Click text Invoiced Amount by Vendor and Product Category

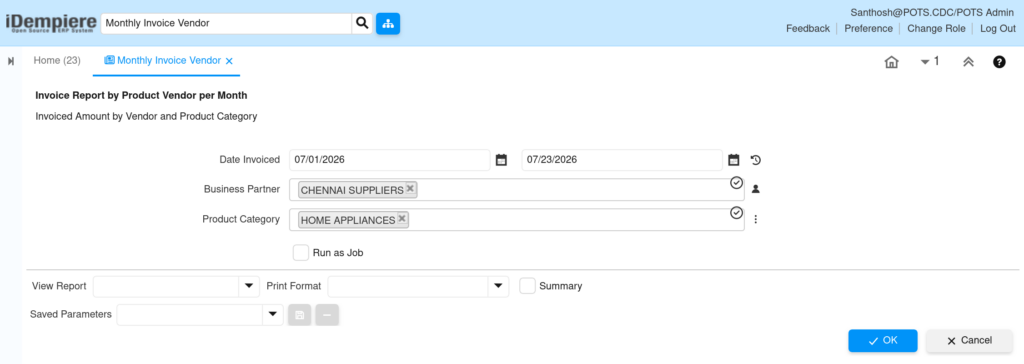146,117
